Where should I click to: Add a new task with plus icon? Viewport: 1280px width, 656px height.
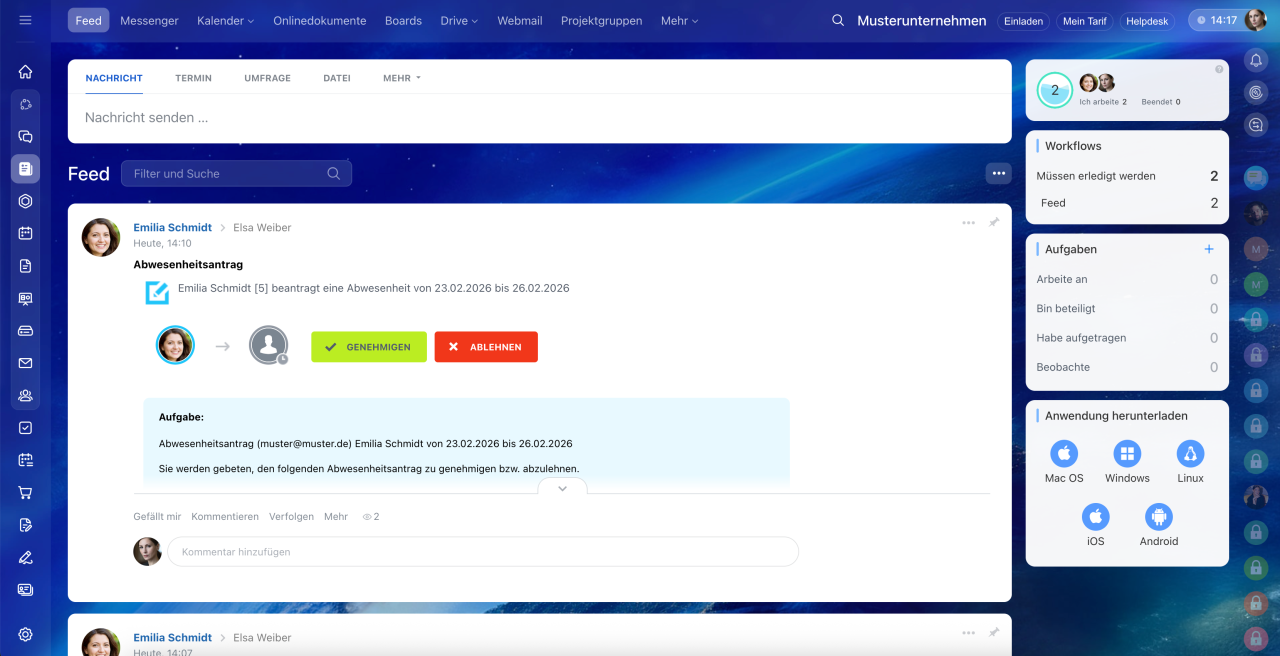(1208, 249)
